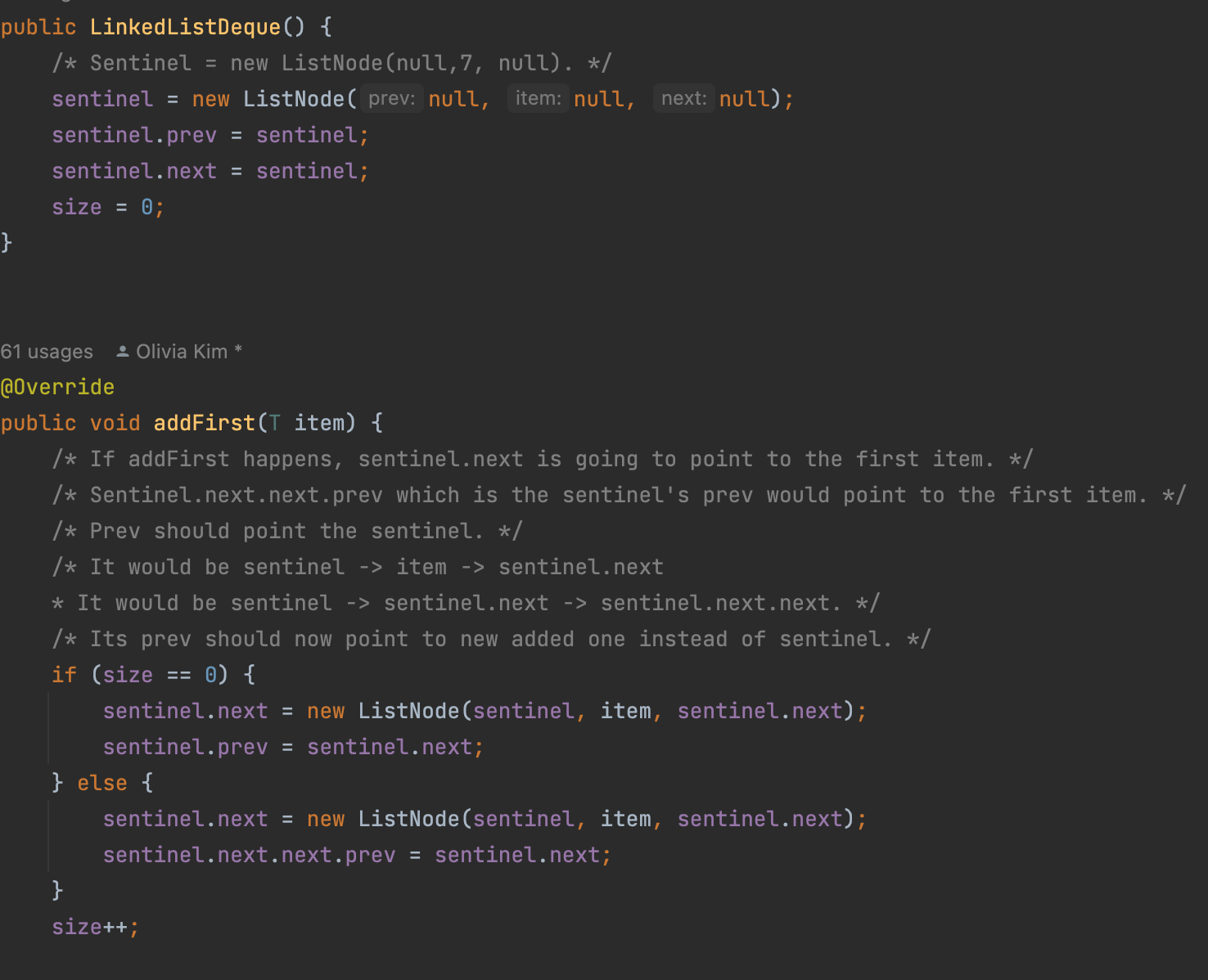Click the @Override annotation
This screenshot has width=1208, height=980.
click(57, 387)
